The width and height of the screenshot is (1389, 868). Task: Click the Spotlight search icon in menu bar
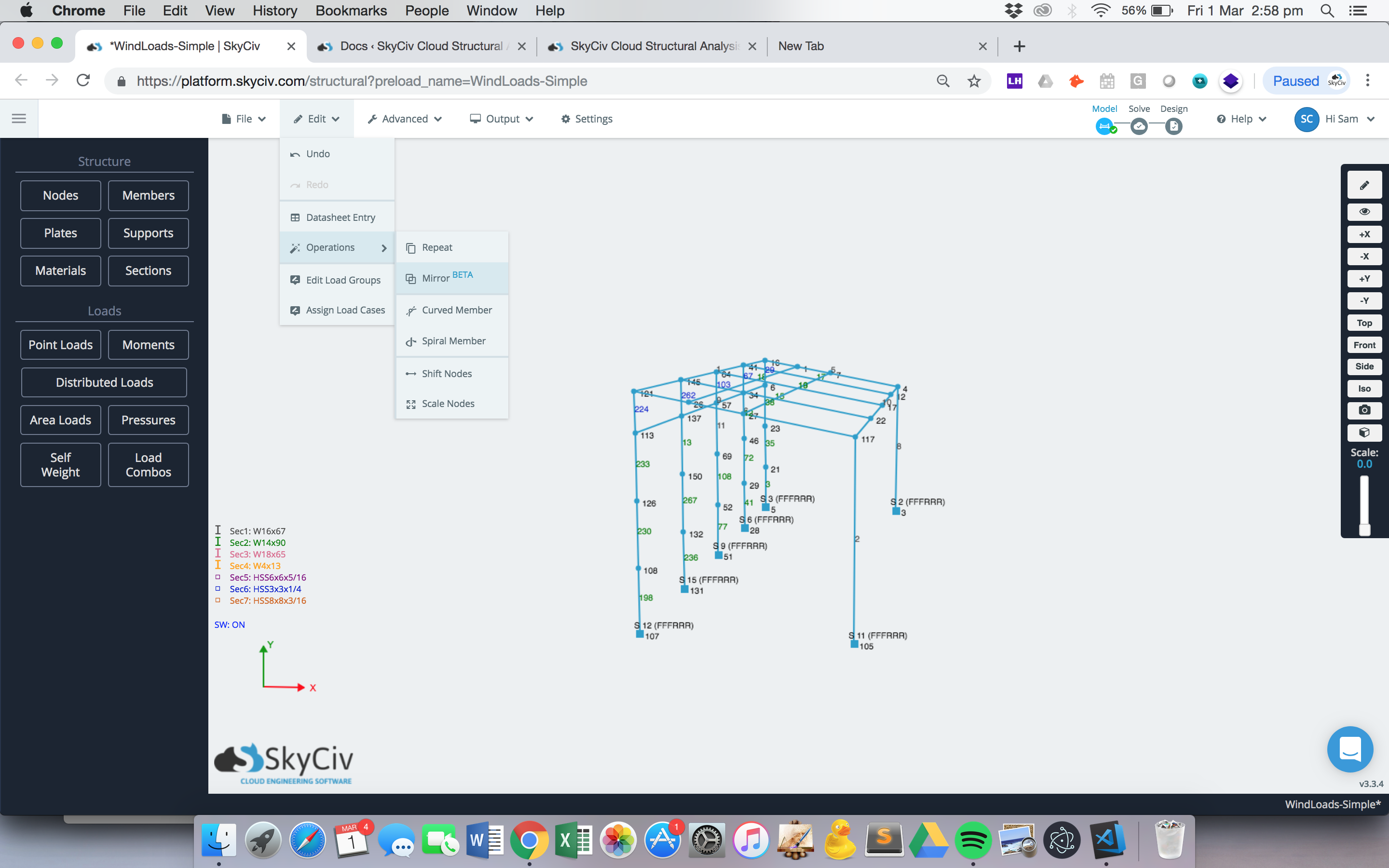[x=1326, y=10]
